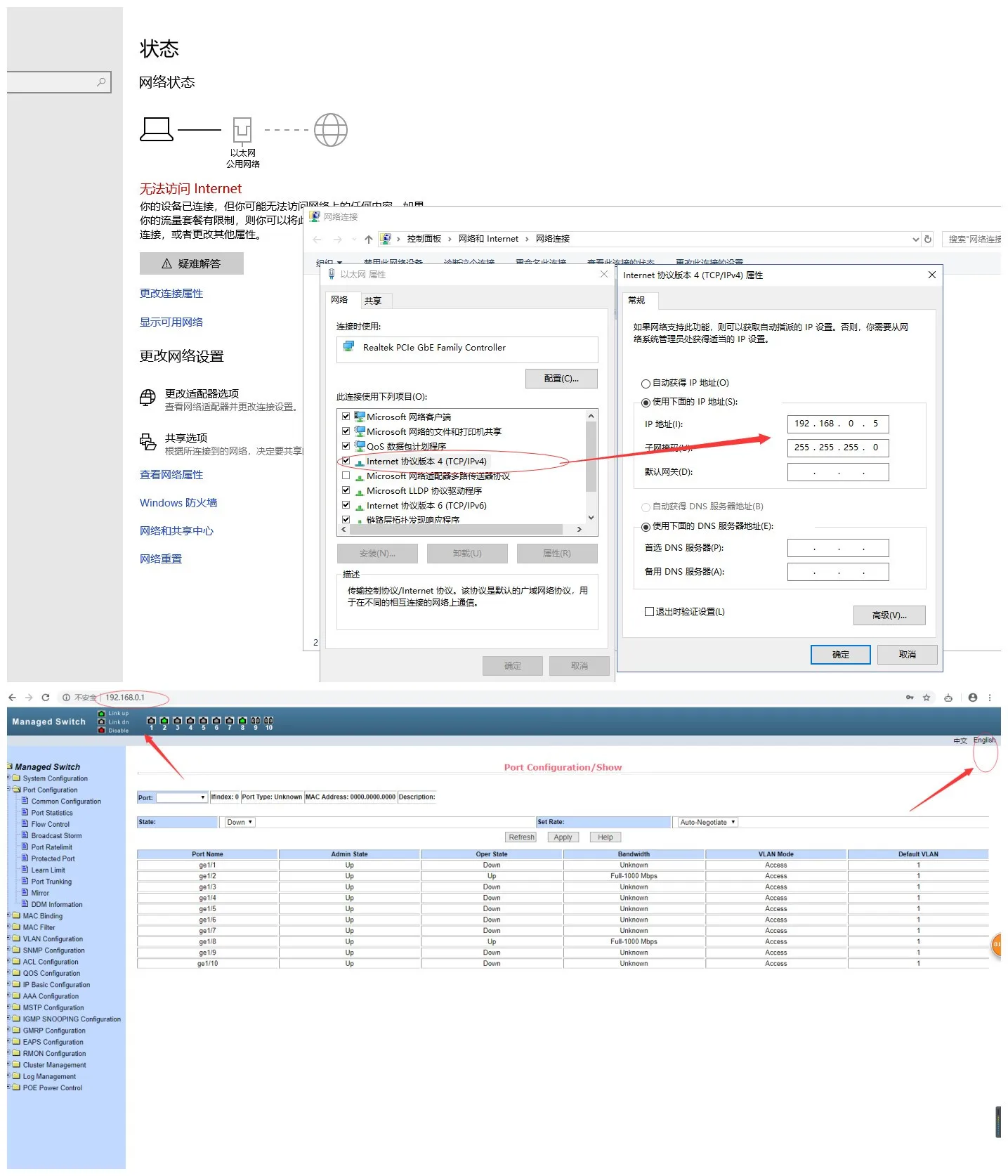Check 退出时验证设置 checkbox
This screenshot has width=1008, height=1176.
649,612
